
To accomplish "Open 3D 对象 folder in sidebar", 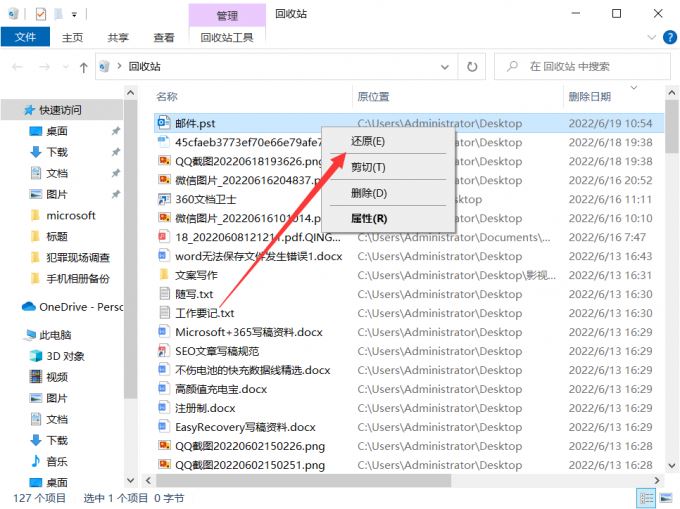I will [57, 356].
